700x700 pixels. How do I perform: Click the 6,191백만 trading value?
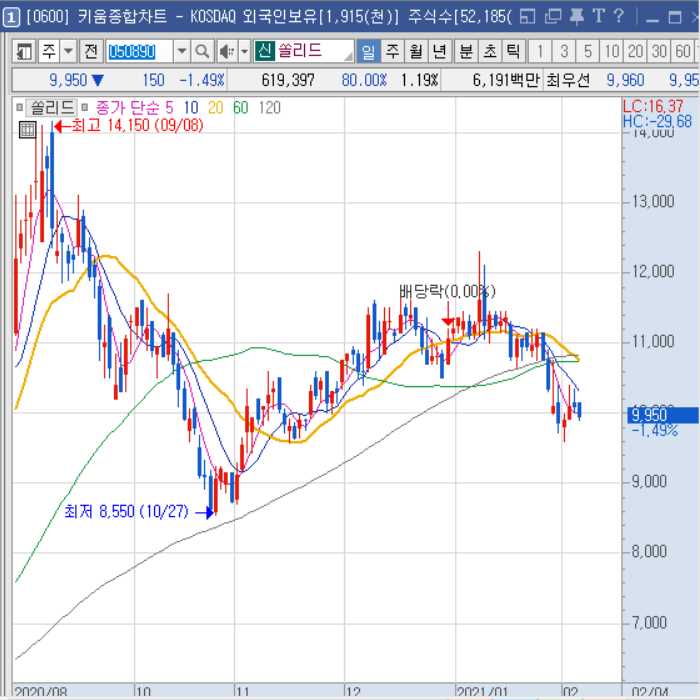506,80
